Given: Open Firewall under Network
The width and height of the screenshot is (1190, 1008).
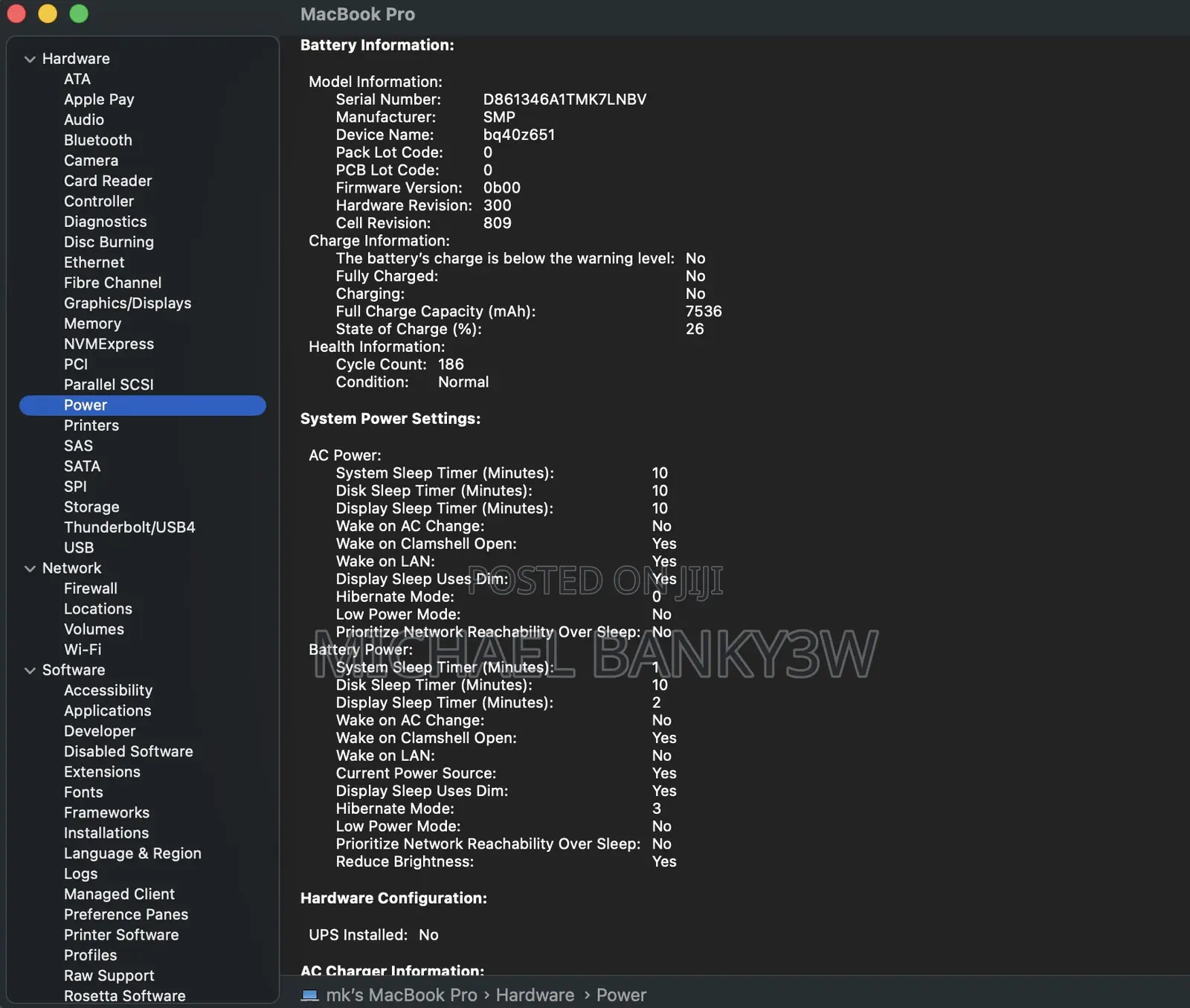Looking at the screenshot, I should 91,588.
